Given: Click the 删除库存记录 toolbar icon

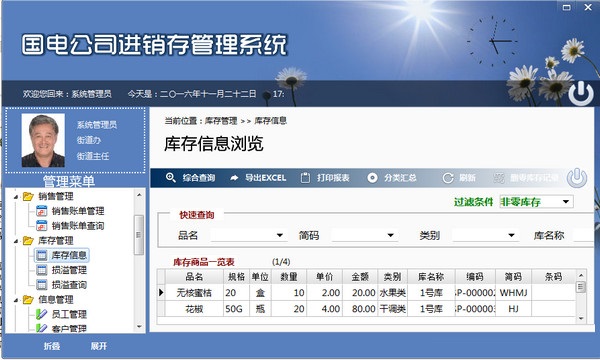Looking at the screenshot, I should coord(499,178).
